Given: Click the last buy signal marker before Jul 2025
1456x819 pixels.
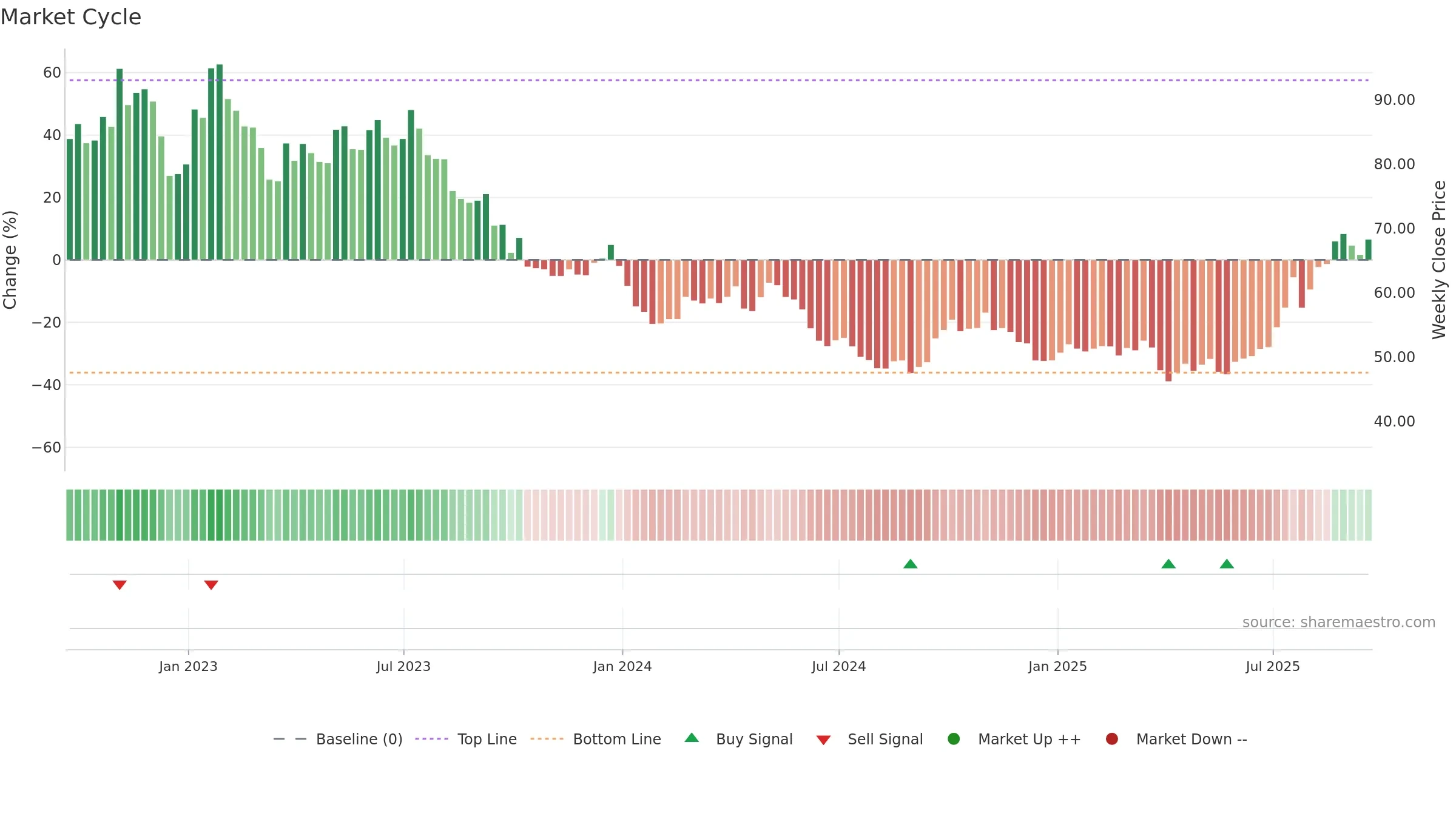Looking at the screenshot, I should pyautogui.click(x=1227, y=564).
